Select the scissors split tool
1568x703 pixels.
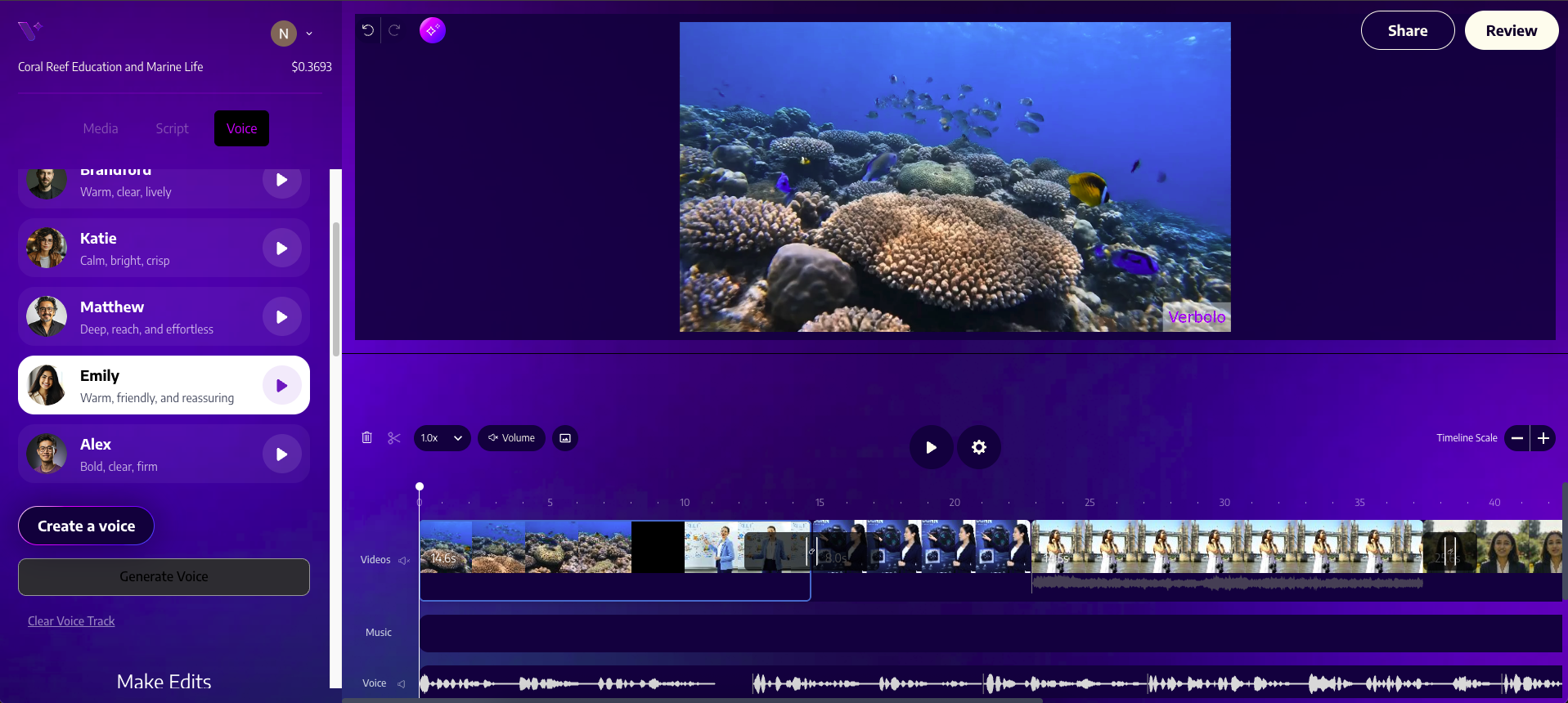click(394, 438)
